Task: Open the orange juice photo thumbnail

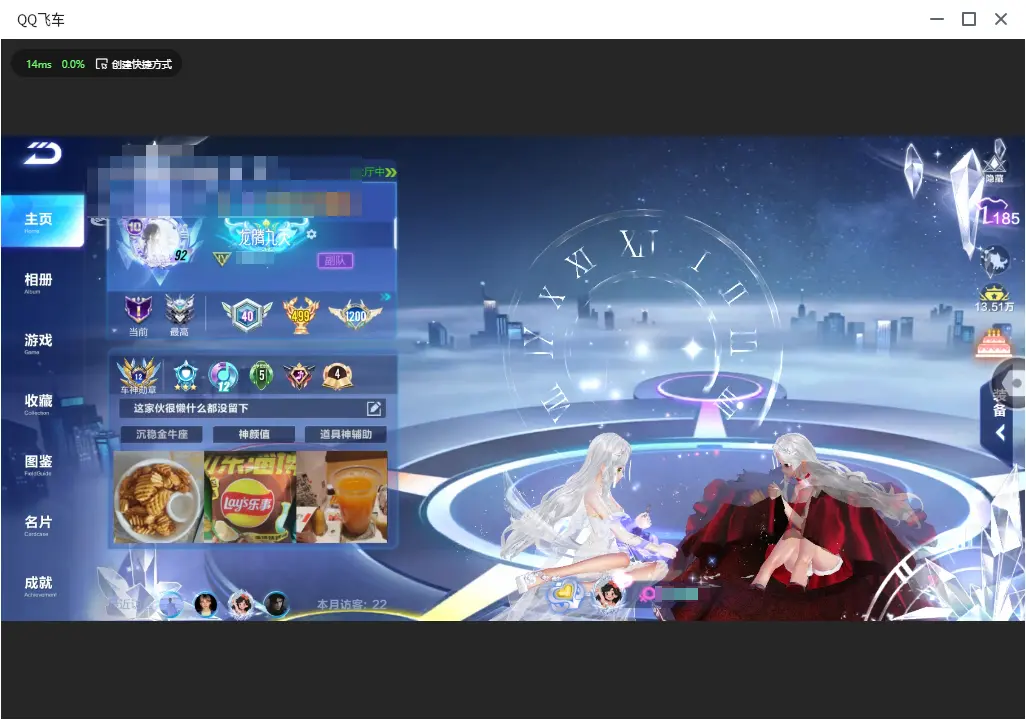Action: [342, 497]
